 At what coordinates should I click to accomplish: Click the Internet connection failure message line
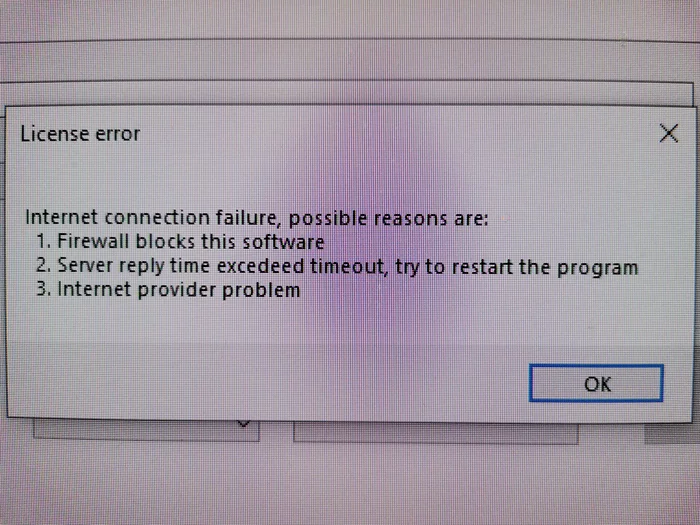257,218
